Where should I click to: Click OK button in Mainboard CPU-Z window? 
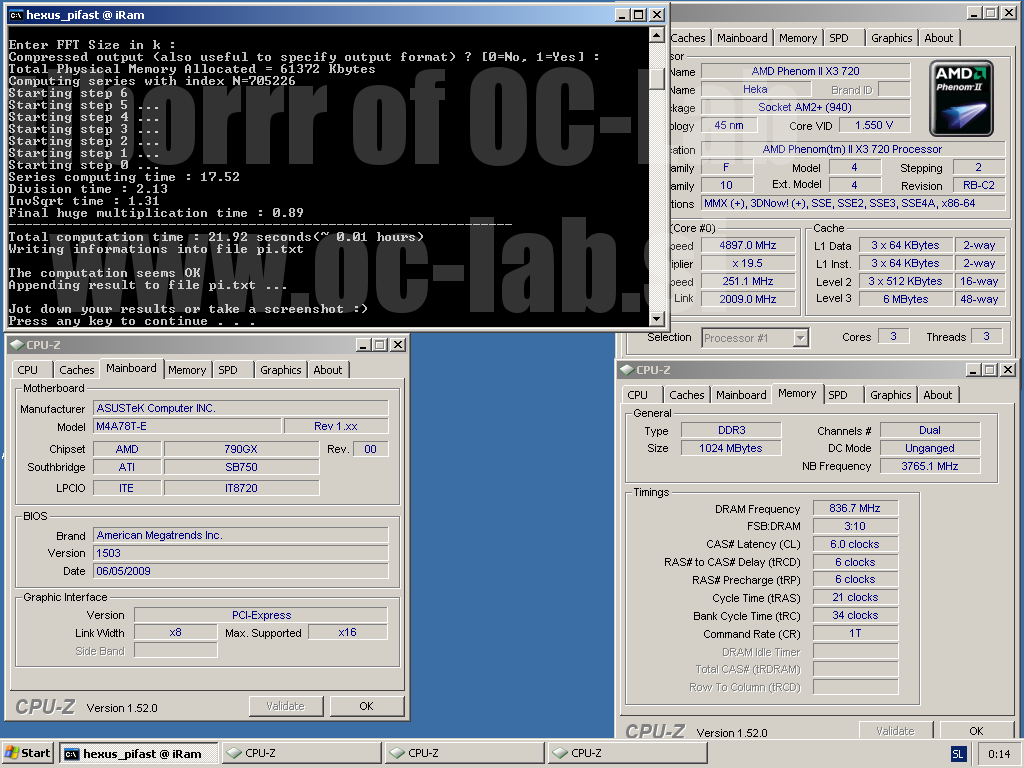click(366, 706)
